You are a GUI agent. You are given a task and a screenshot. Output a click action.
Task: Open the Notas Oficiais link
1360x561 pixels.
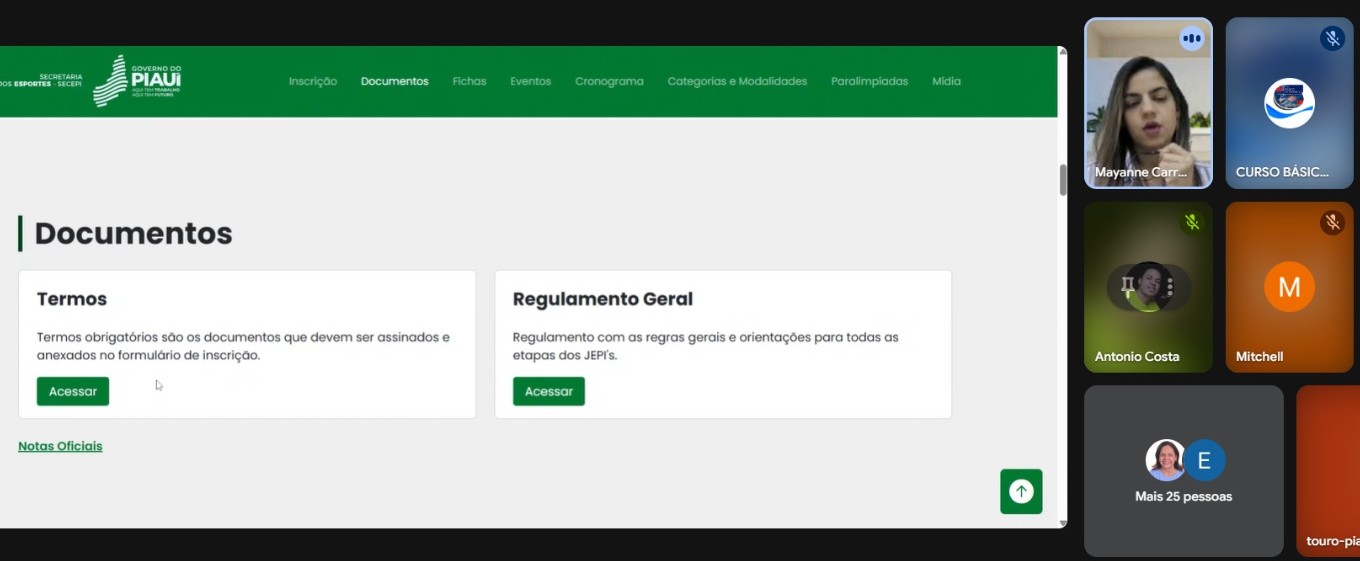tap(60, 446)
